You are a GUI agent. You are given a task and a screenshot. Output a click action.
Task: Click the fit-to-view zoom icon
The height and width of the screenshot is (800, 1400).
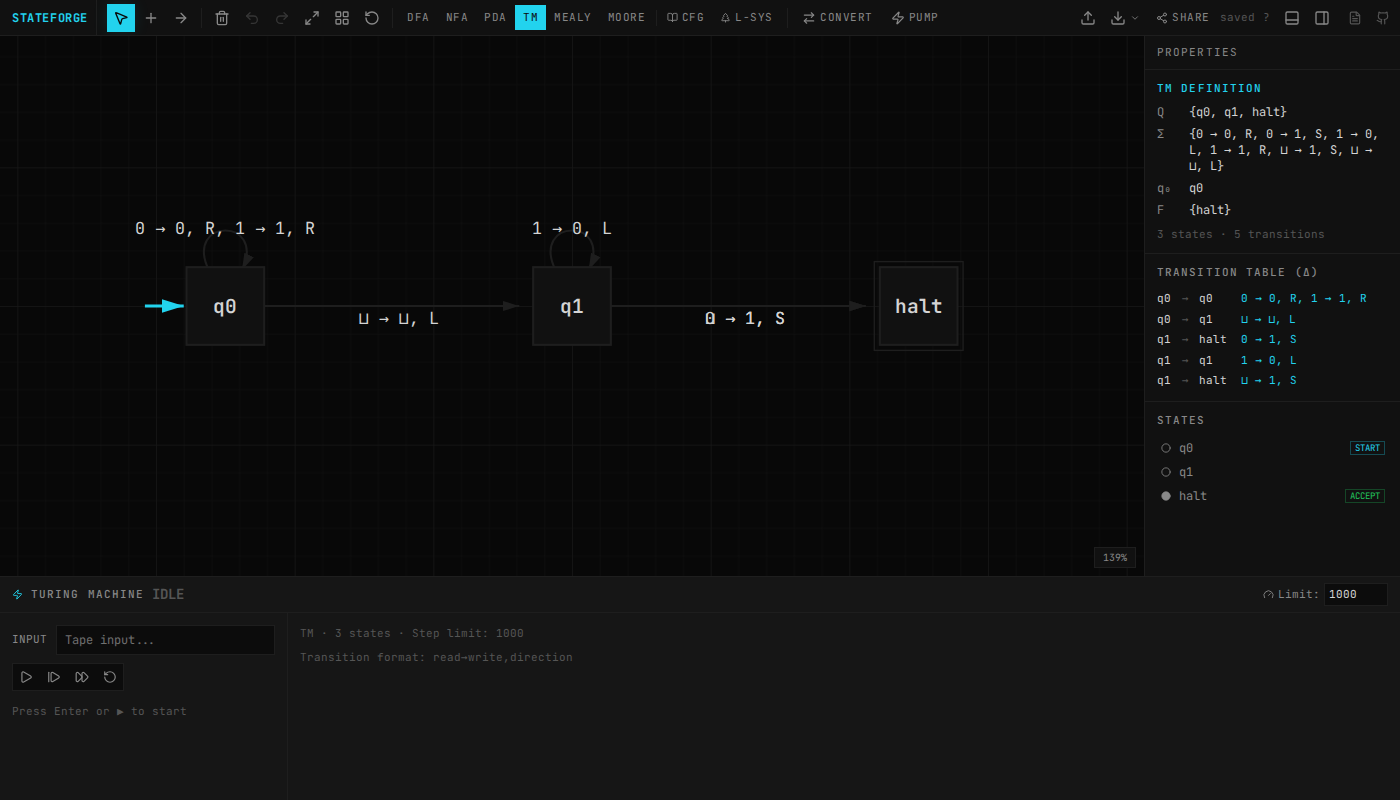tap(312, 17)
